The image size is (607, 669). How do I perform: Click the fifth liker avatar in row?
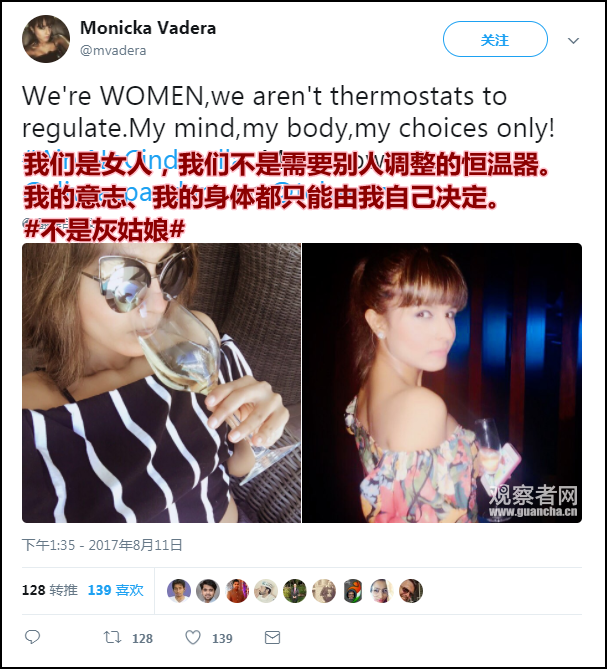(295, 591)
